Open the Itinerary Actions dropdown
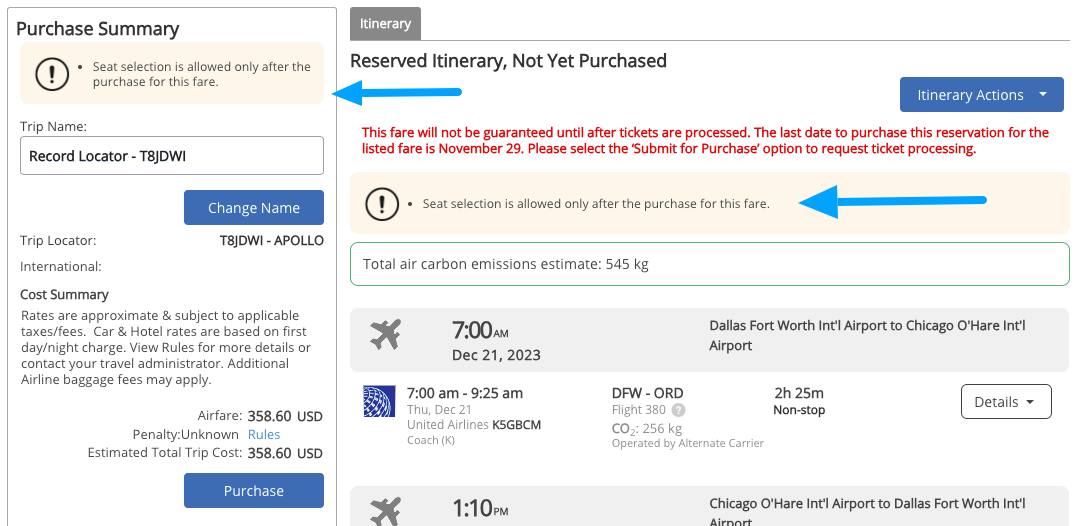 981,95
